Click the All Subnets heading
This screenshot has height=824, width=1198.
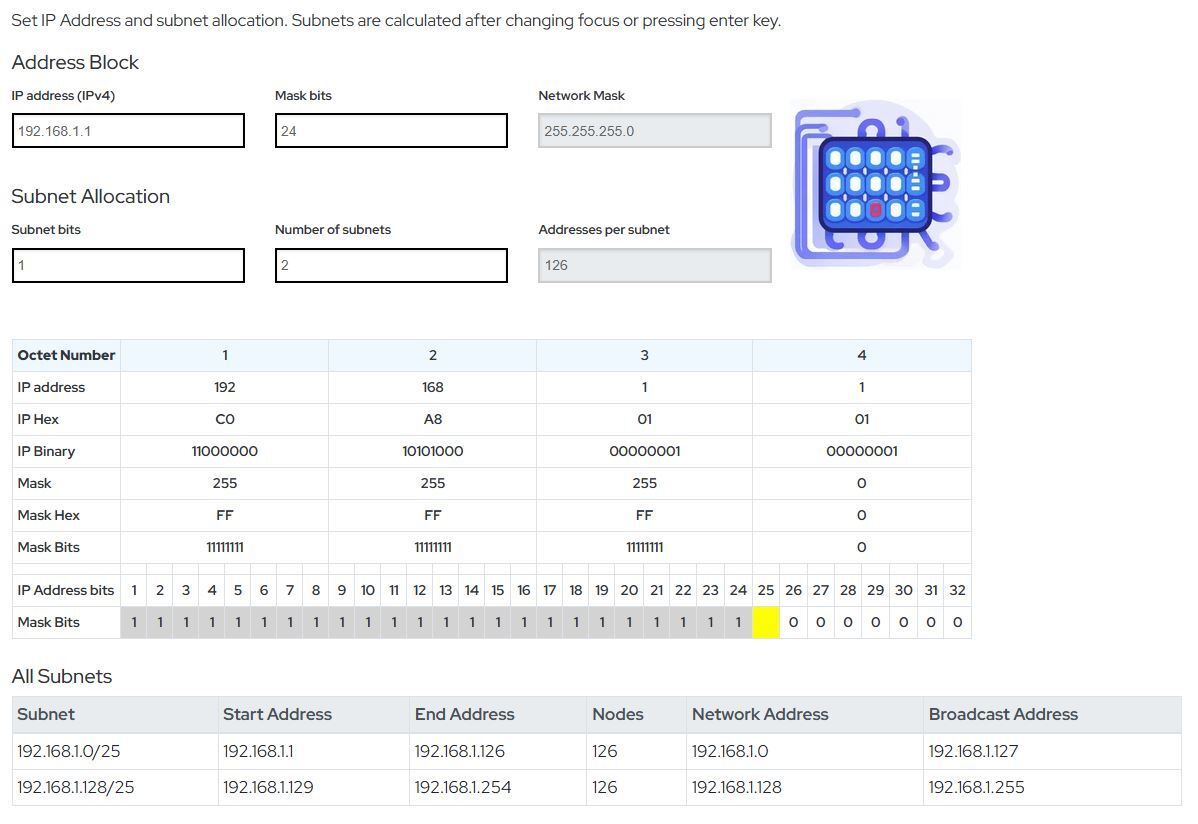tap(62, 676)
